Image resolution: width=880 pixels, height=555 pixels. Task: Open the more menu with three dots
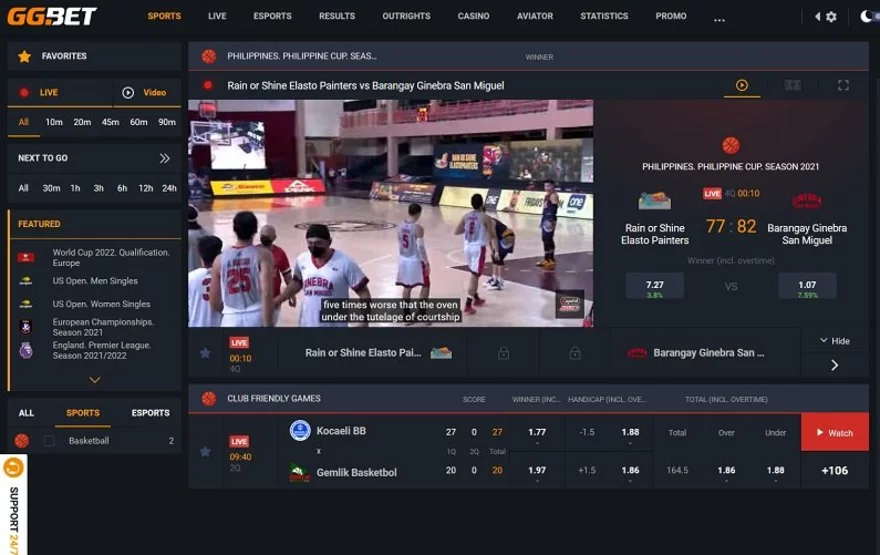tap(719, 18)
